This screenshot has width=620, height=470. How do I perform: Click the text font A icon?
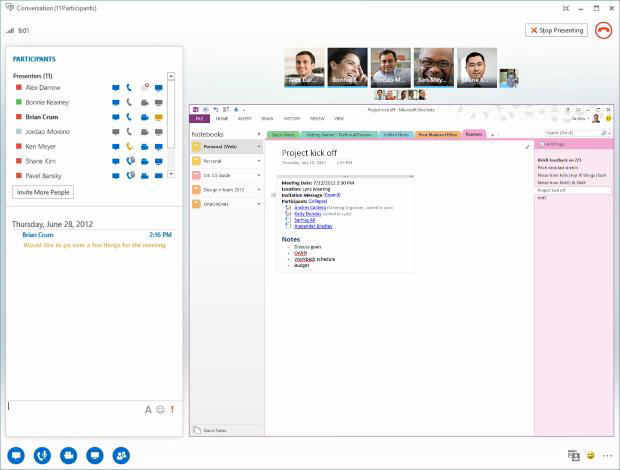148,410
